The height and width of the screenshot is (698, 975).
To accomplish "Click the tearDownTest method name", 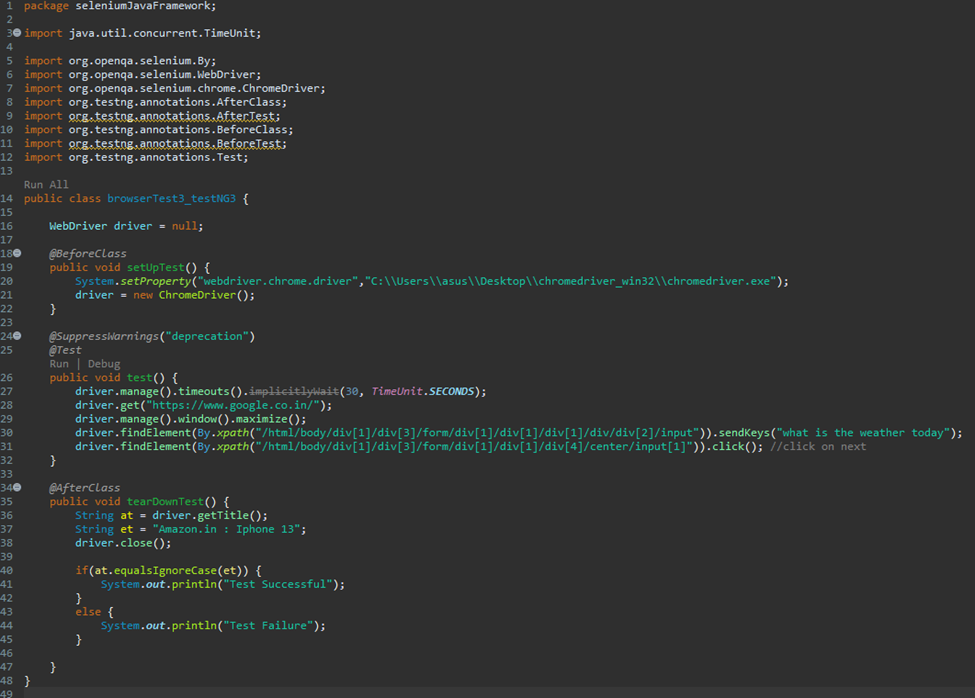I will tap(165, 502).
